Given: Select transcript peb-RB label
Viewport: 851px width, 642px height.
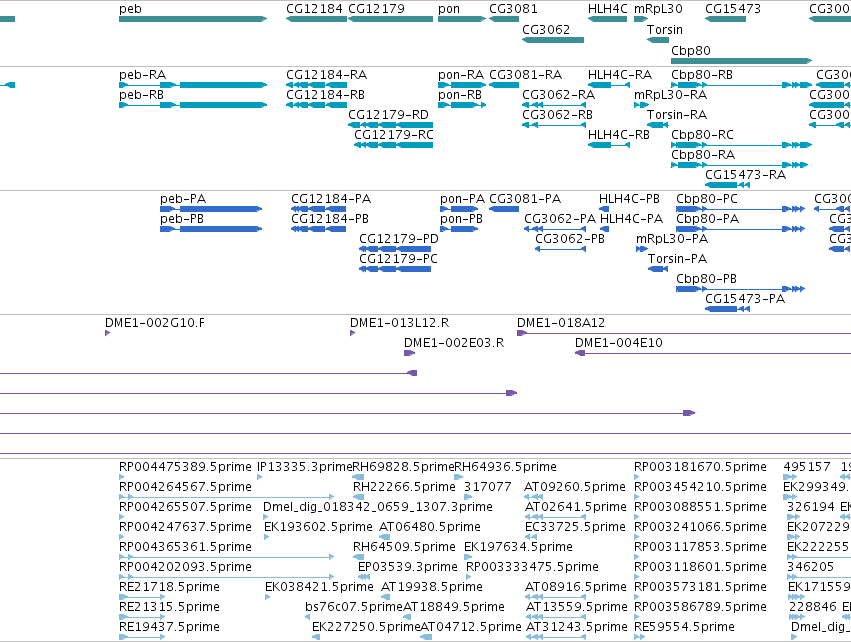Looking at the screenshot, I should pyautogui.click(x=141, y=95).
